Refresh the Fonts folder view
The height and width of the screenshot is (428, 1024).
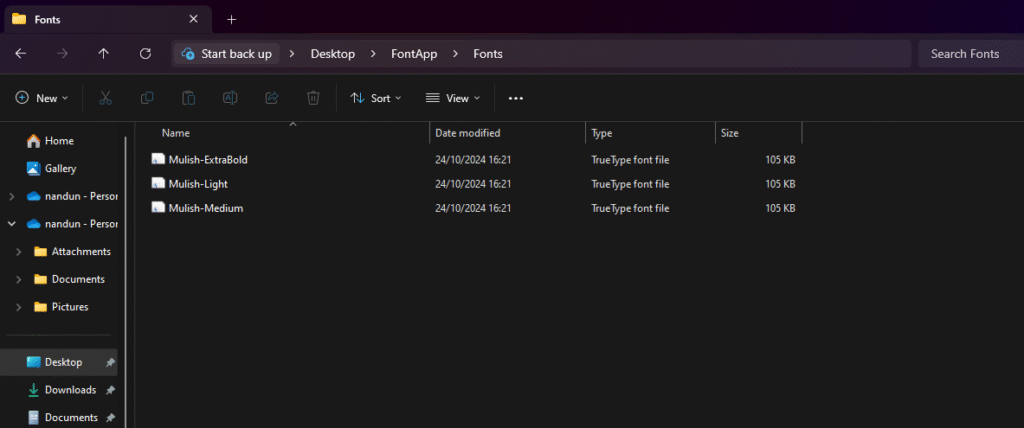click(x=146, y=54)
